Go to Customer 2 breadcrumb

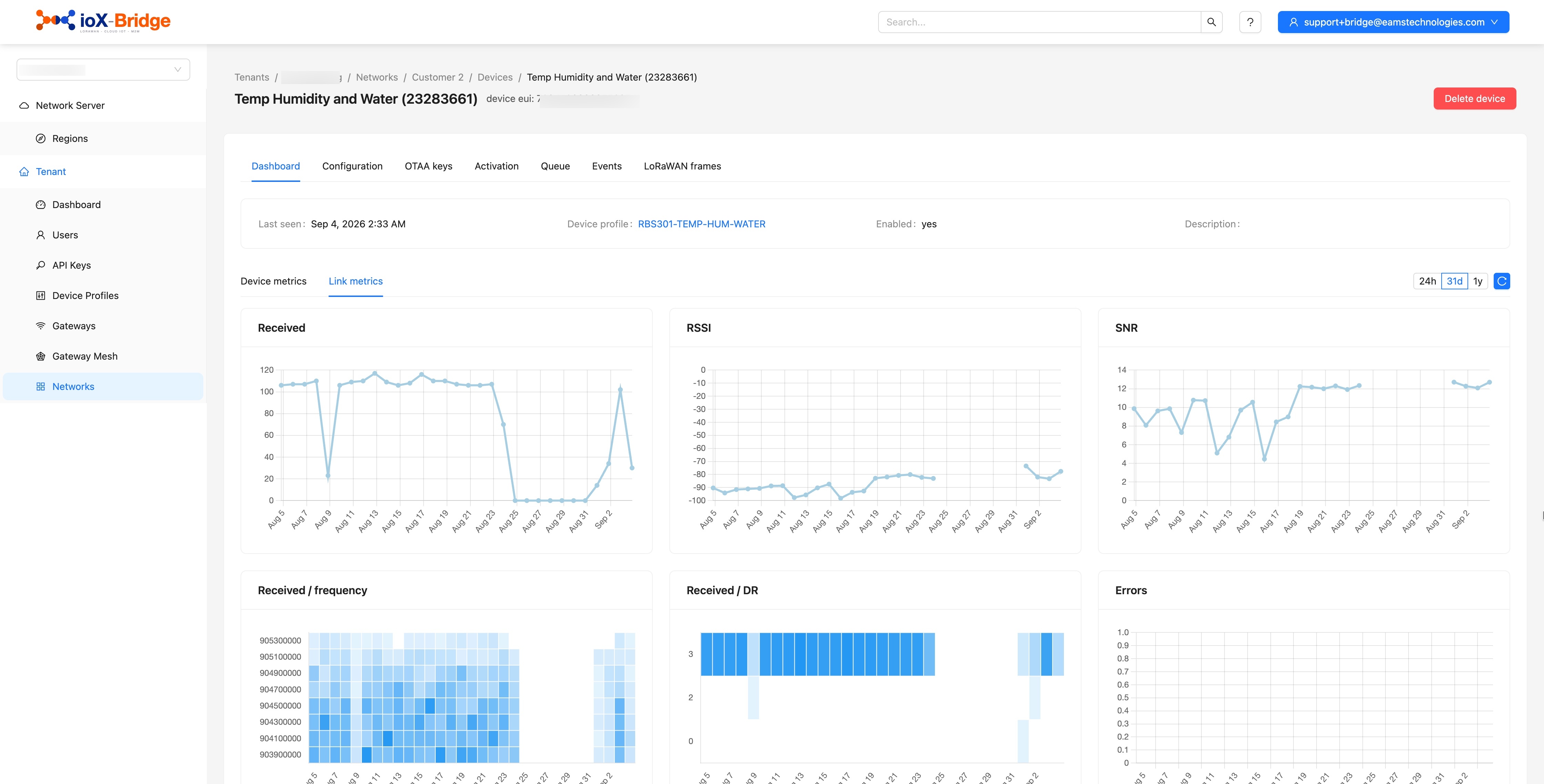(x=438, y=77)
